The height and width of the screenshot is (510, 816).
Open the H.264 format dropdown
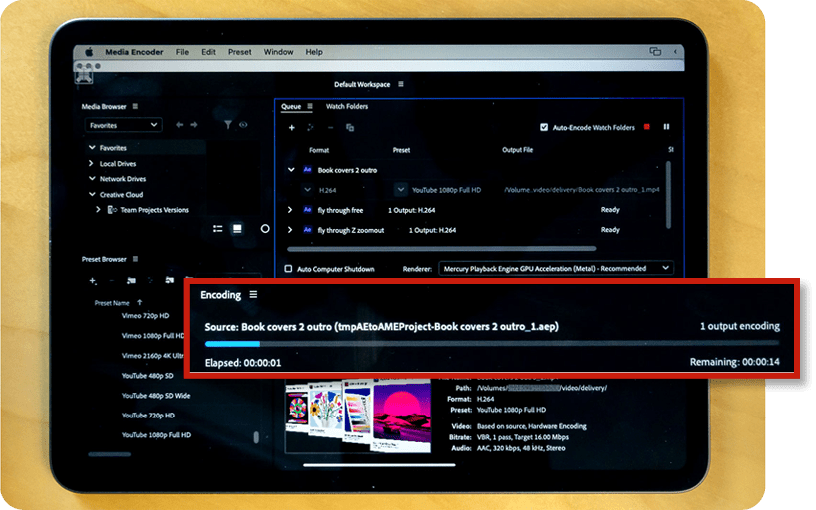[308, 190]
